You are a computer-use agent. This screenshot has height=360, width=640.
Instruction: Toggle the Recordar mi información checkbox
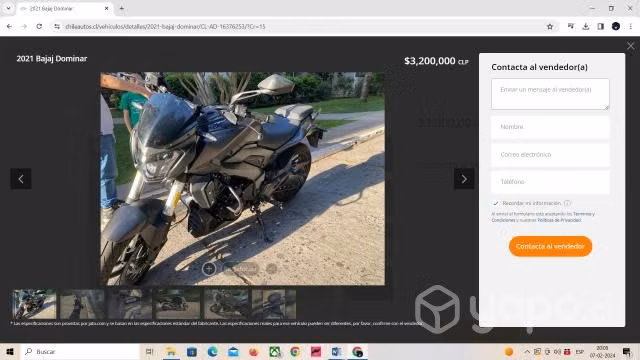click(x=496, y=203)
